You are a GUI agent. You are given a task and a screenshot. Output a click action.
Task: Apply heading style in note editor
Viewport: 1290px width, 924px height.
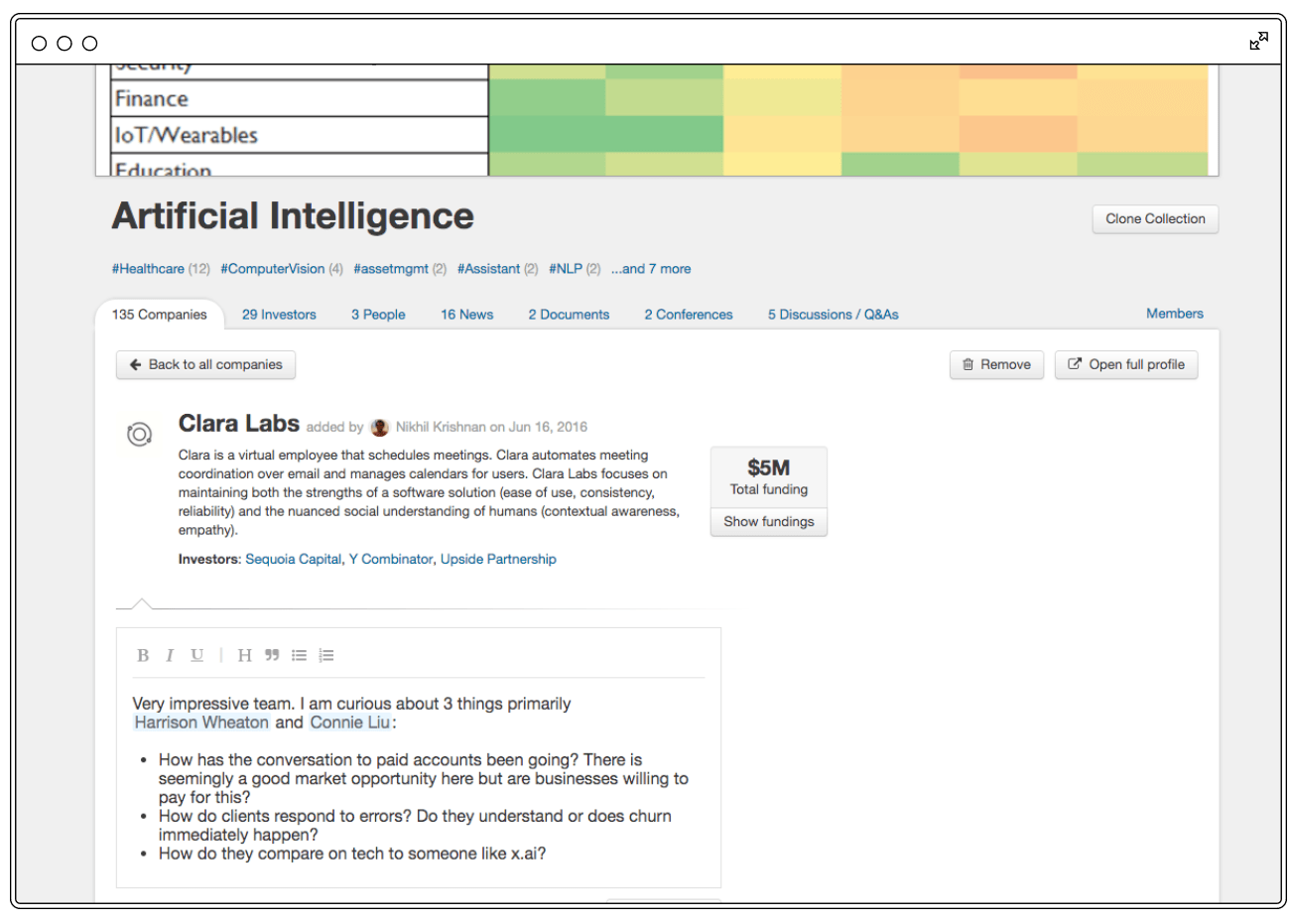(244, 655)
